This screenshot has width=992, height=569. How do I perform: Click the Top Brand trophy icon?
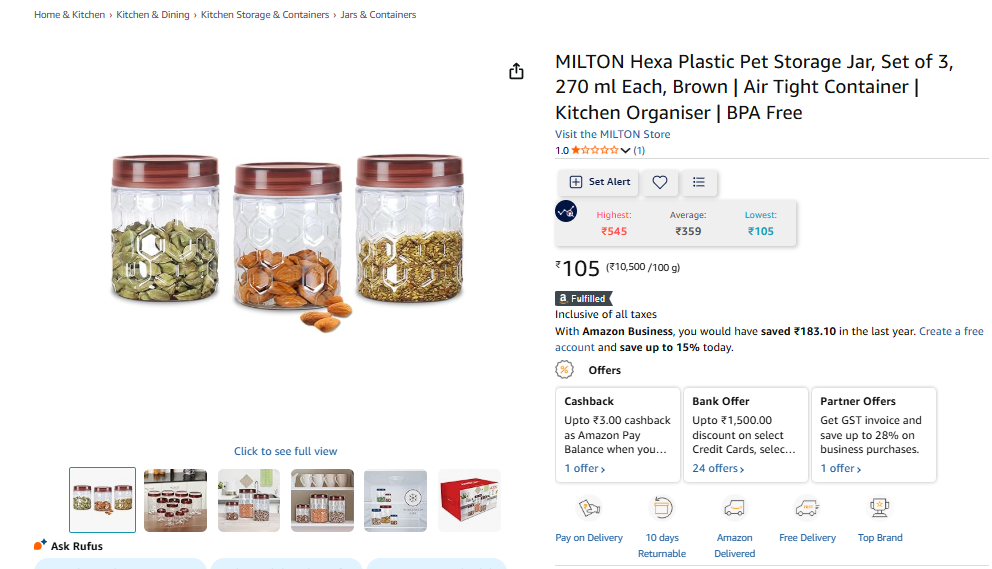pyautogui.click(x=880, y=508)
